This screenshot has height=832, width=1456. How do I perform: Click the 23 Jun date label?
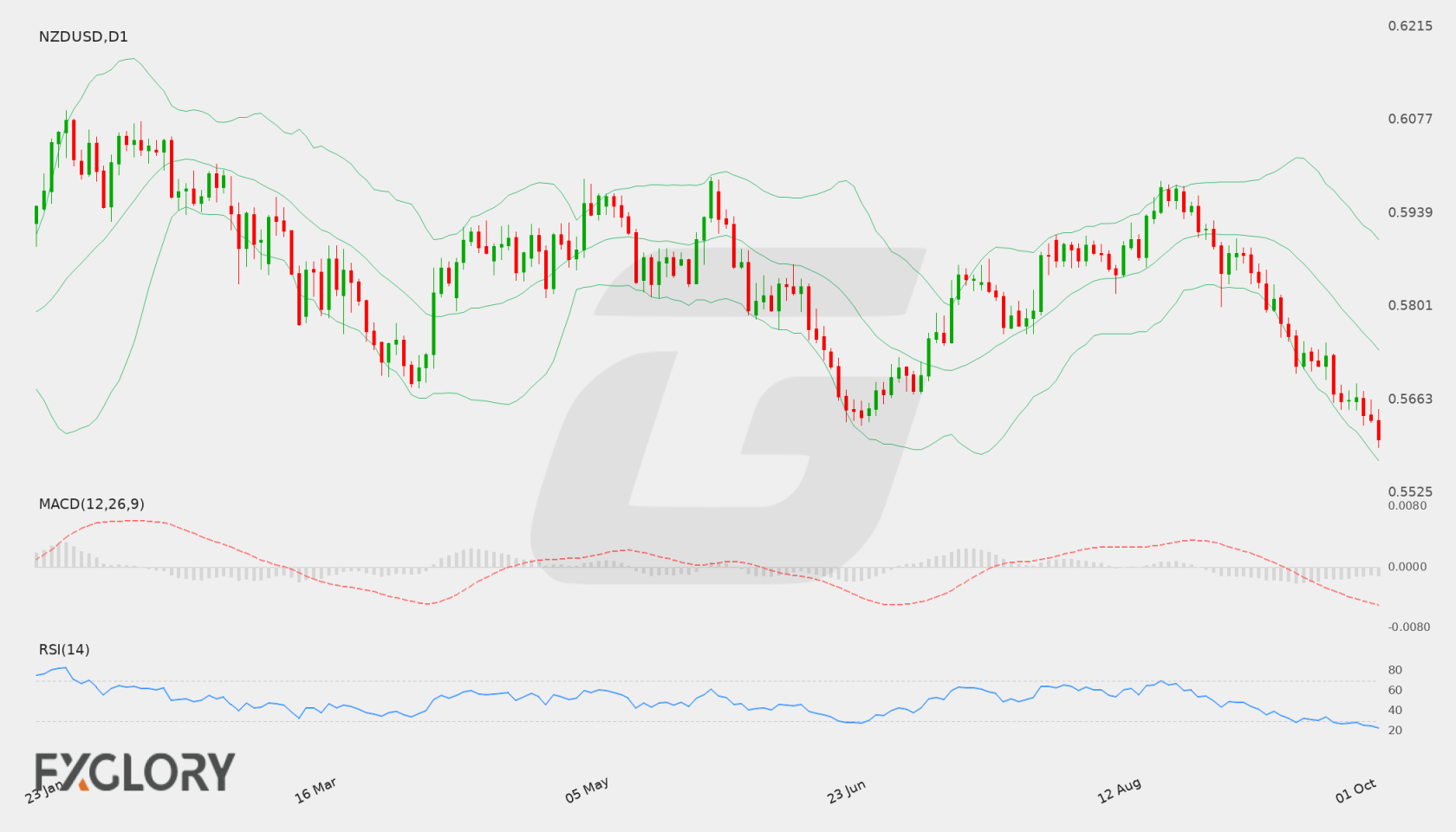(x=846, y=791)
